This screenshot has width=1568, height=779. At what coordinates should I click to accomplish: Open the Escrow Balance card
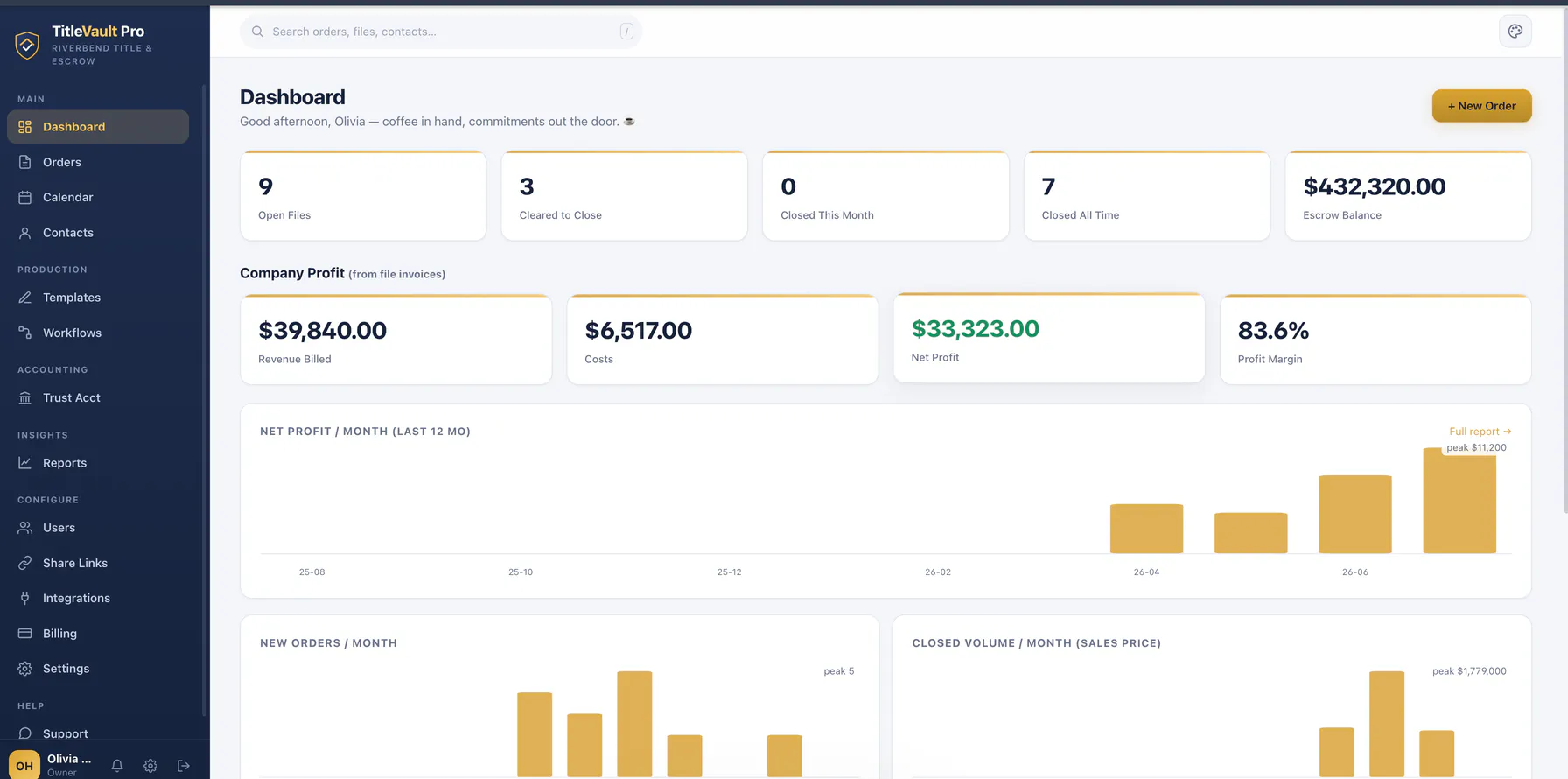pos(1408,196)
